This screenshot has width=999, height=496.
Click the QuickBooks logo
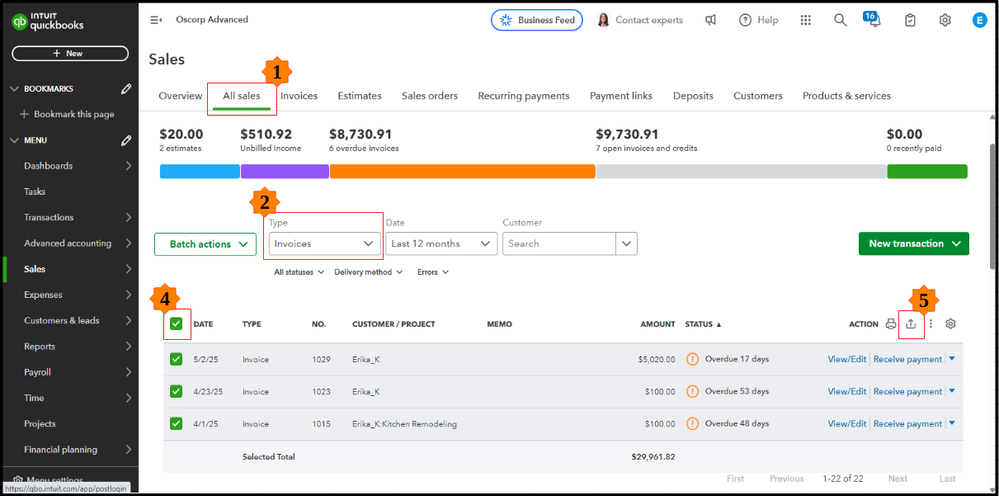pos(48,22)
